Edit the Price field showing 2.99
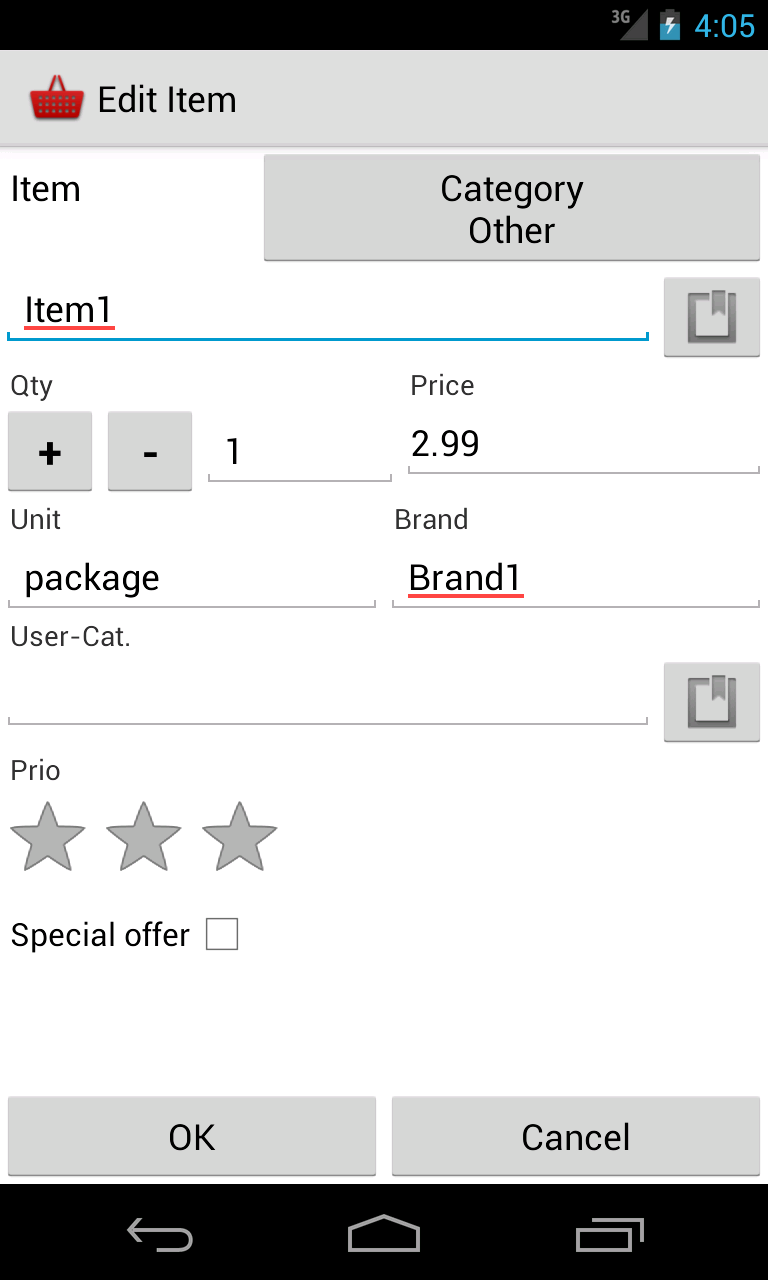 (584, 444)
